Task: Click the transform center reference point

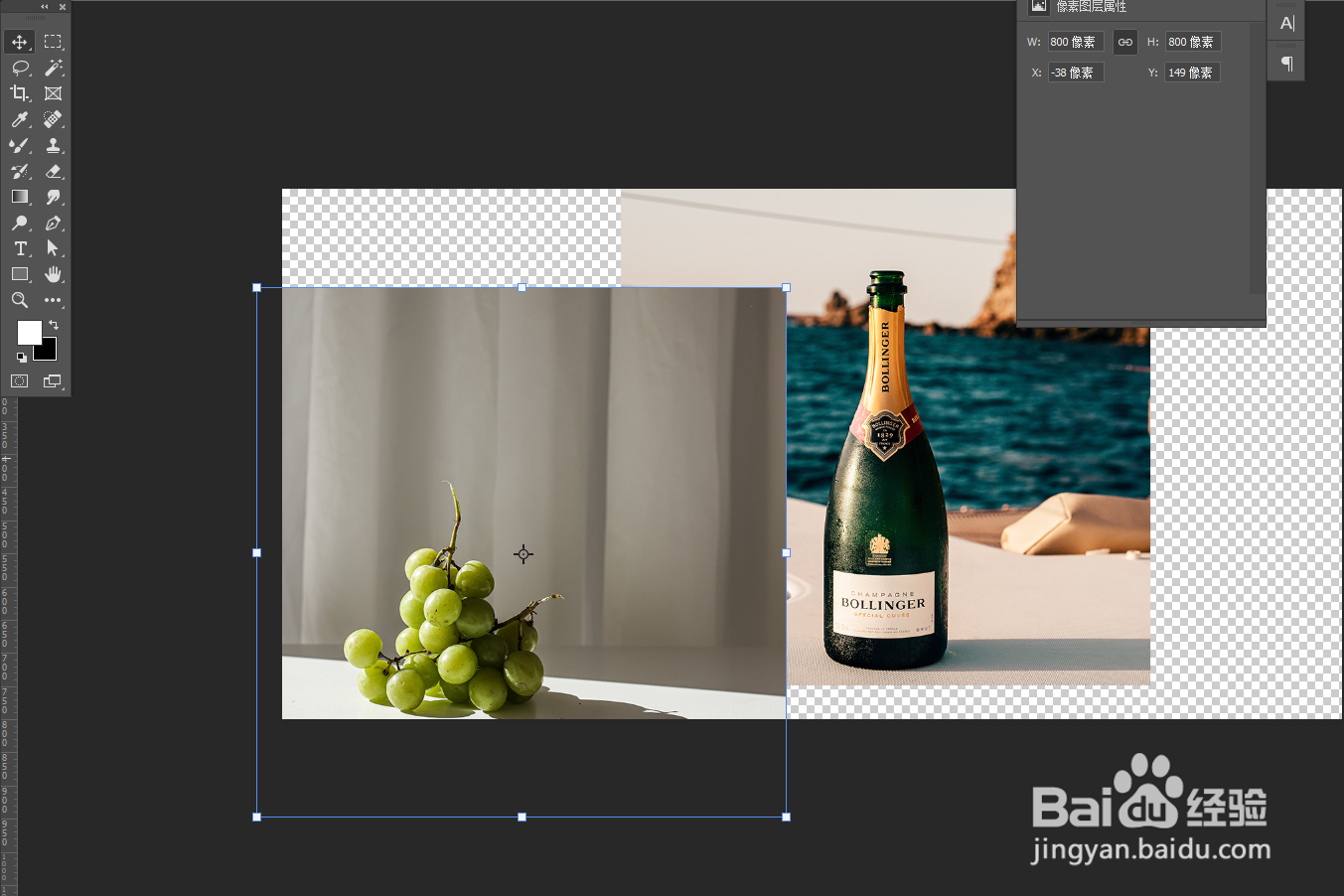Action: pos(523,553)
